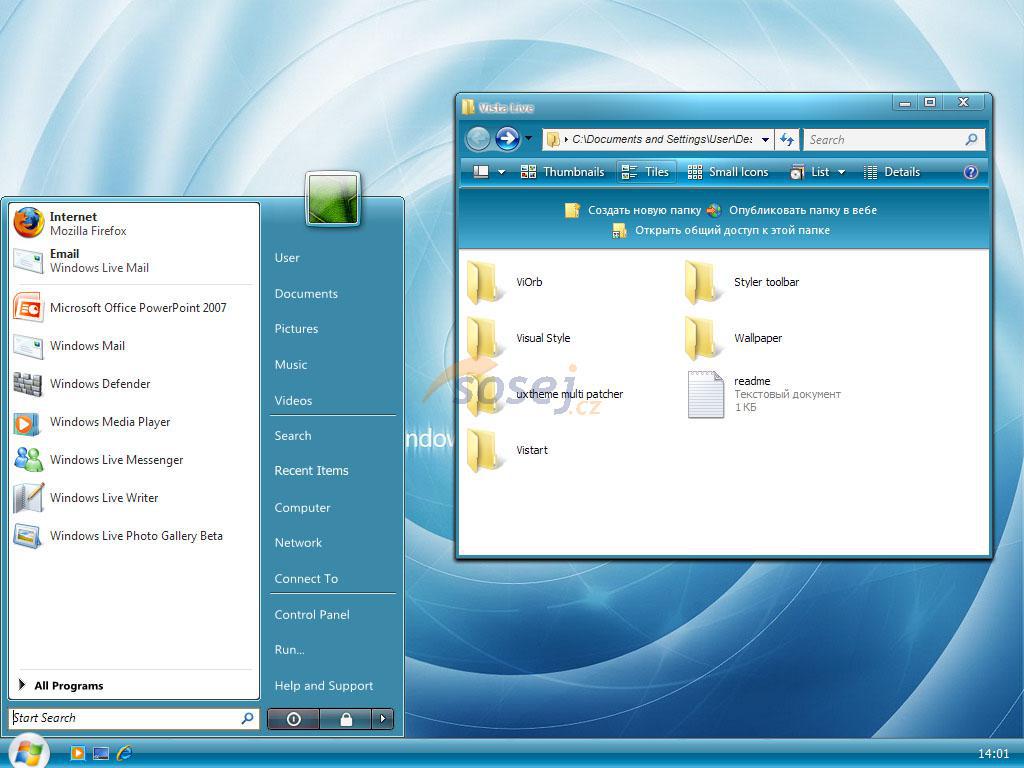Image resolution: width=1024 pixels, height=768 pixels.
Task: Open Microsoft Office PowerPoint 2007
Action: [x=134, y=308]
